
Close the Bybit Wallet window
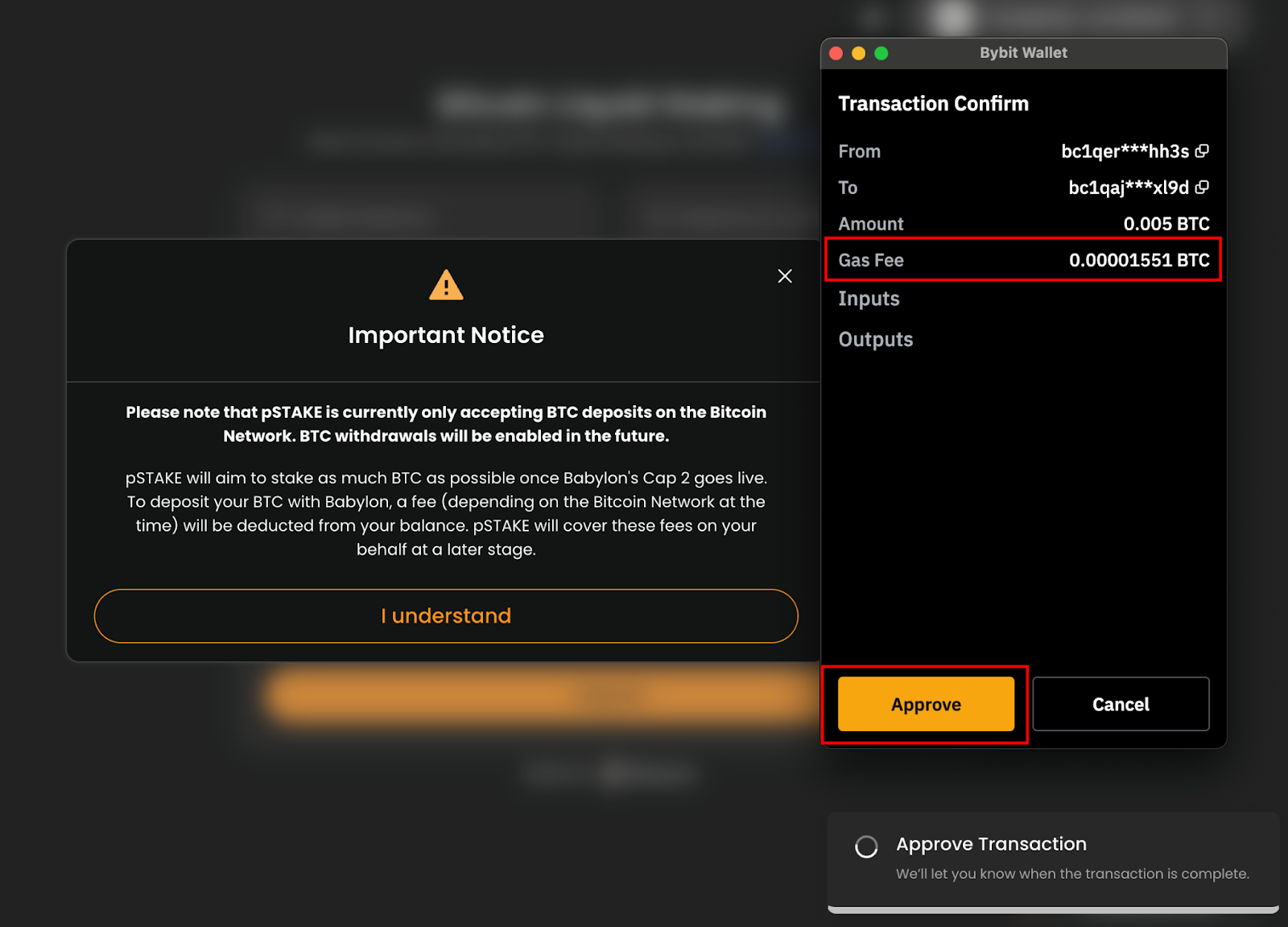[x=836, y=53]
